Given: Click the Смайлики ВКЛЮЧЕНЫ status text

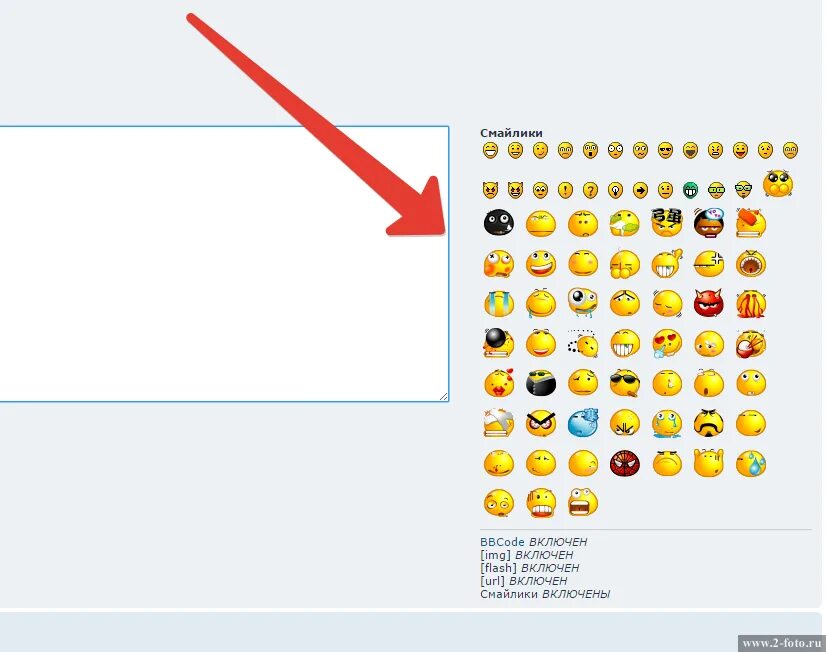Looking at the screenshot, I should [545, 594].
